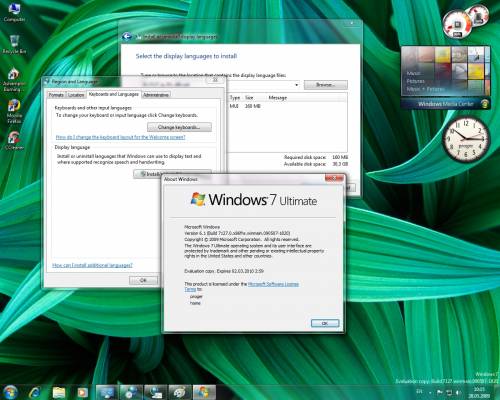Open the Microsoft Software License Terms link
Image resolution: width=500 pixels, height=400 pixels.
[x=273, y=284]
